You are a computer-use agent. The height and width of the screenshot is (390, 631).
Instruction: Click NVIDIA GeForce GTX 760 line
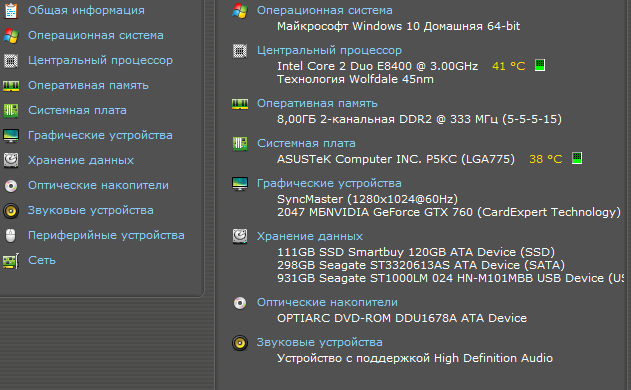[x=449, y=212]
